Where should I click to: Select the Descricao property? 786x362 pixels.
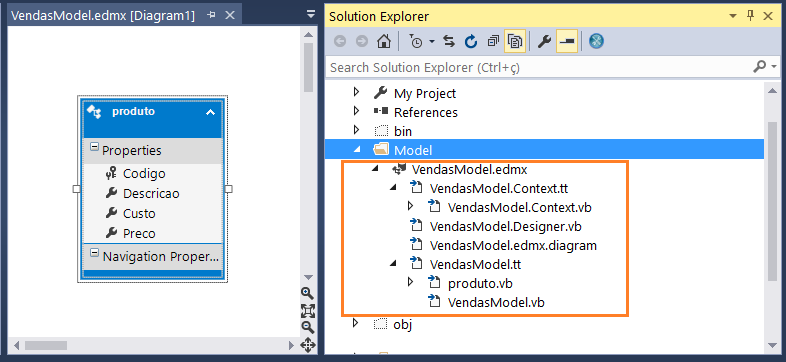[151, 194]
